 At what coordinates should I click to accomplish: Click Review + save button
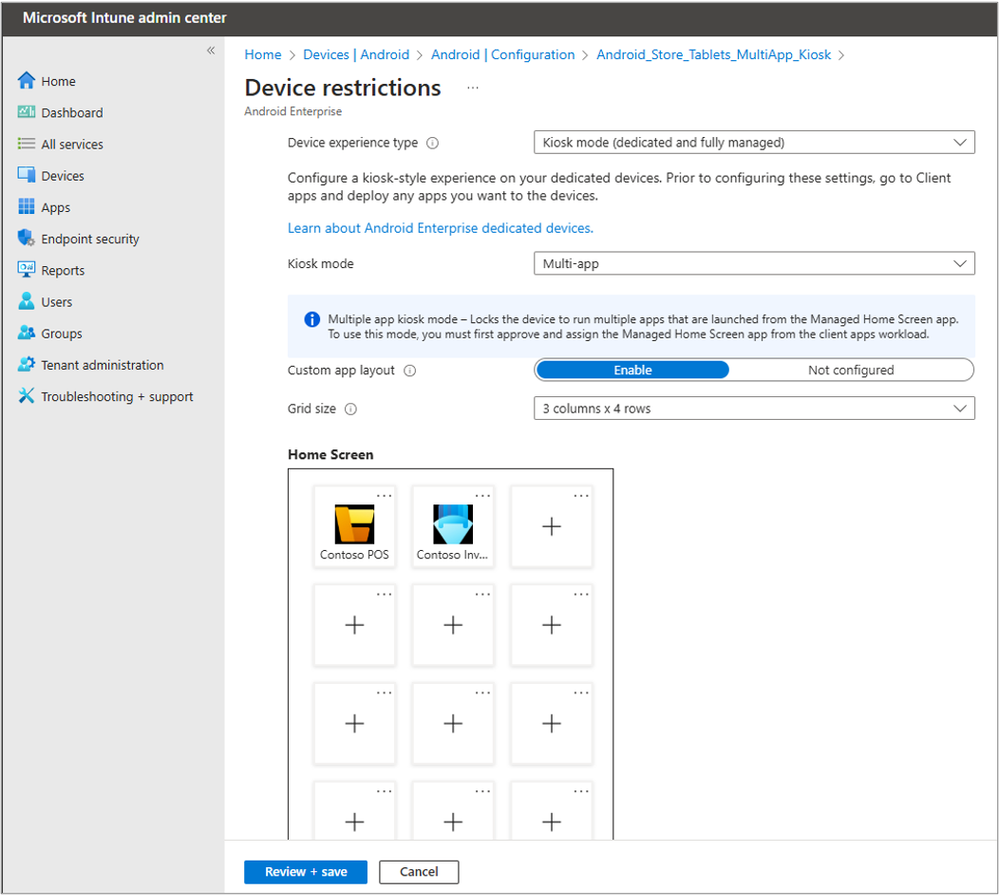pos(306,872)
